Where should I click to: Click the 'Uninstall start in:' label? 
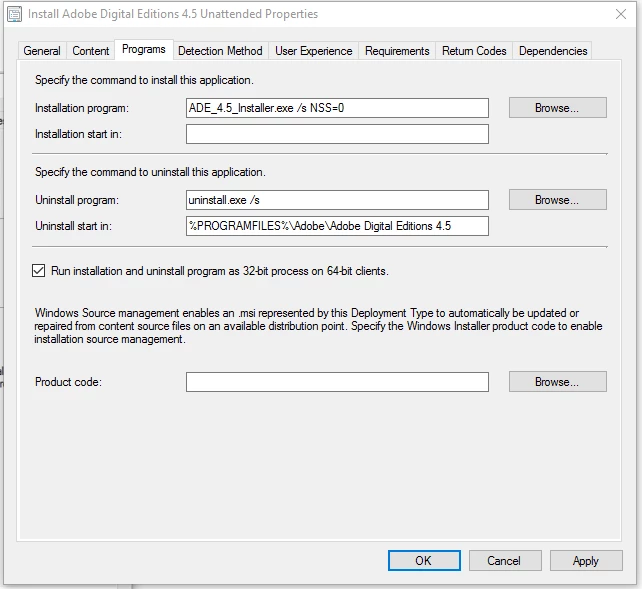click(73, 226)
